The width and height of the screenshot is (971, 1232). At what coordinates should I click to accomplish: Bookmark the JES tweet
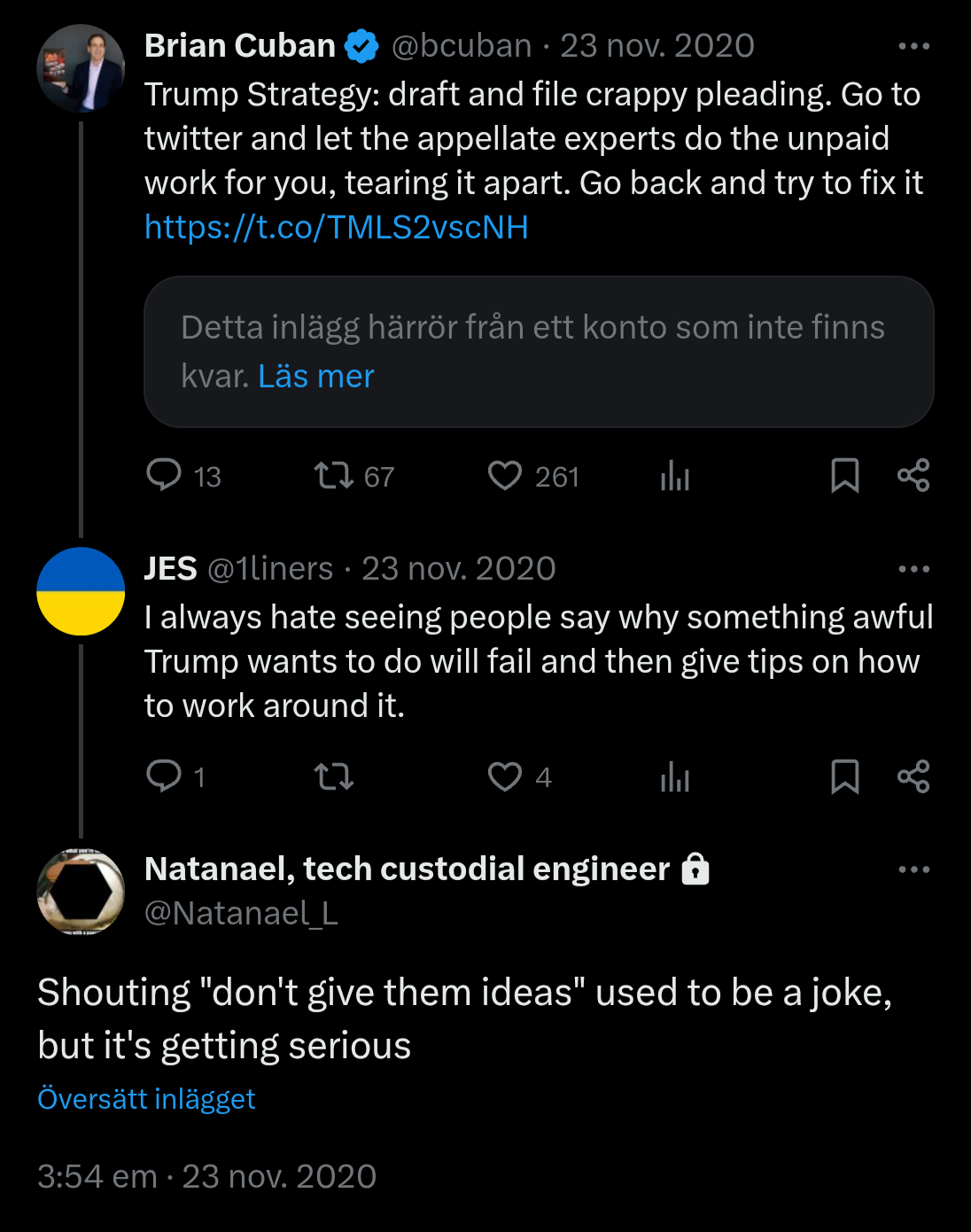pos(844,776)
